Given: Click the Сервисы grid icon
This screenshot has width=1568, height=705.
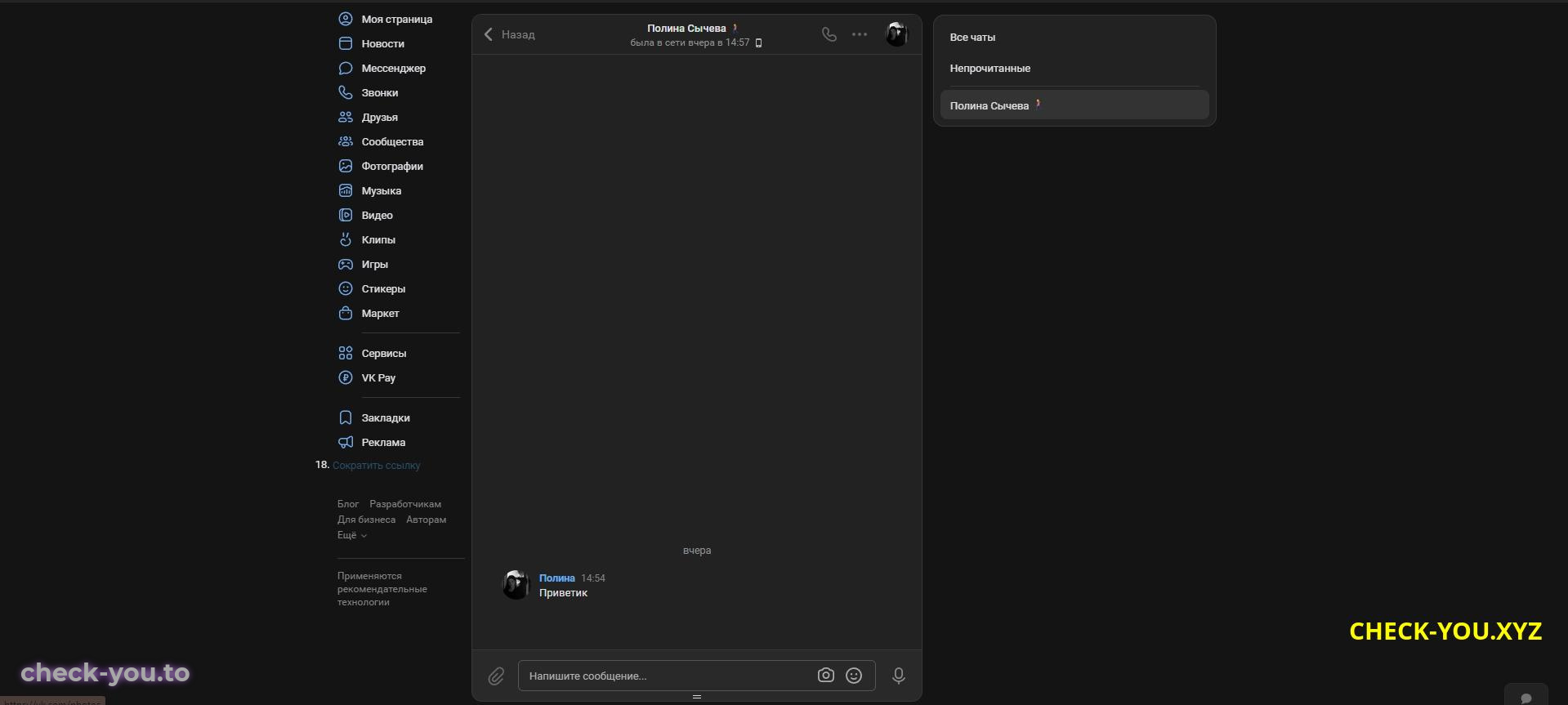Looking at the screenshot, I should (346, 353).
